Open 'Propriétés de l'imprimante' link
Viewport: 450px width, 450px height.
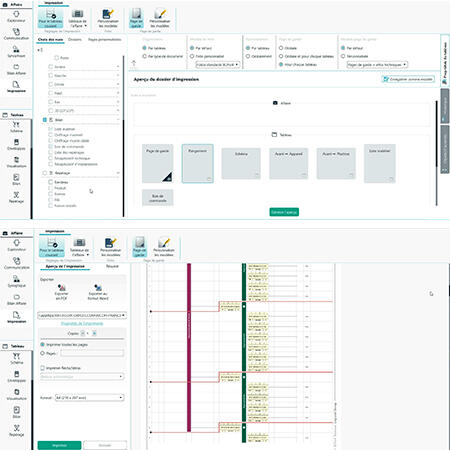tap(82, 324)
